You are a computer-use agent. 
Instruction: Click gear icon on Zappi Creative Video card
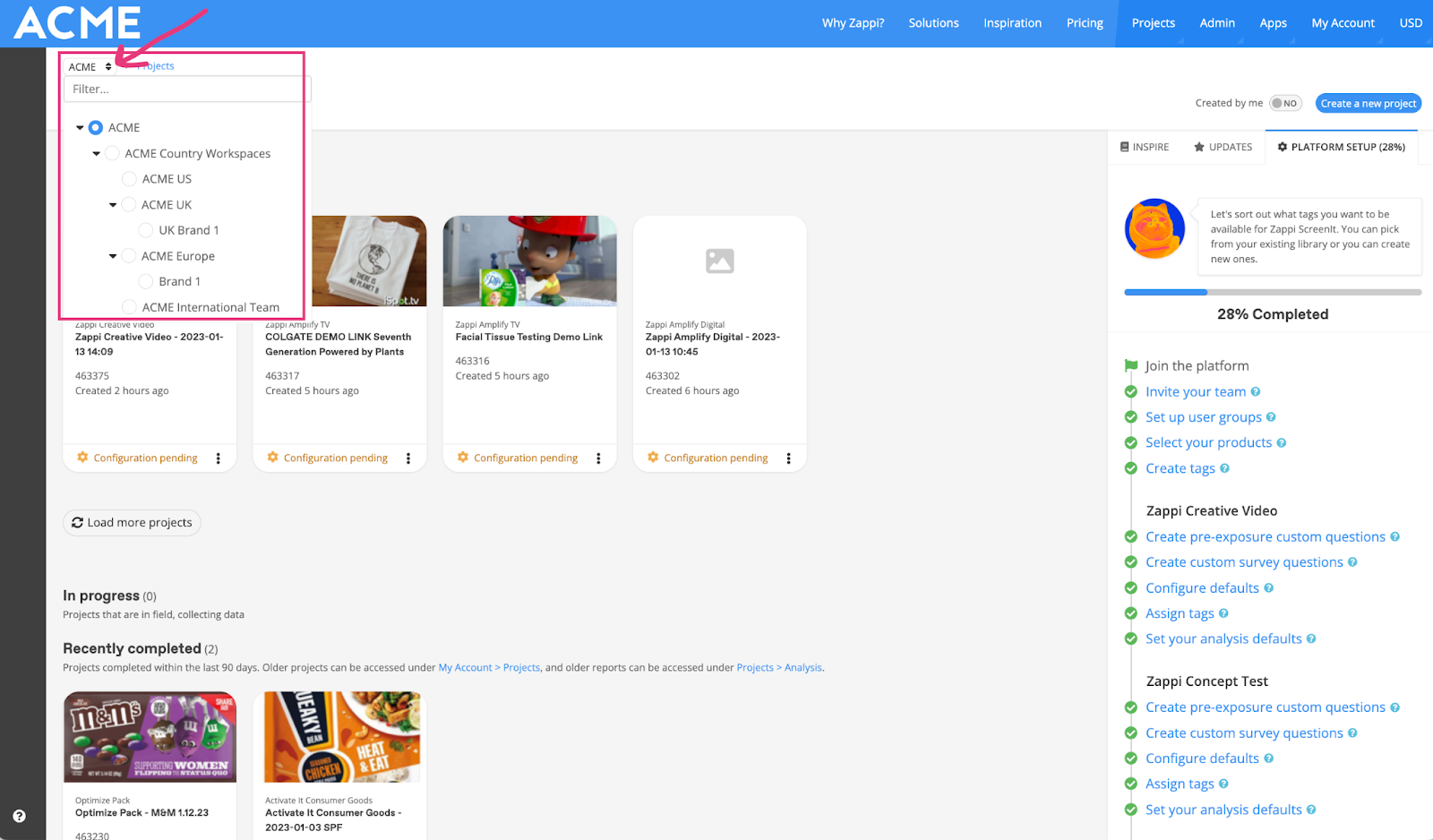click(x=82, y=458)
